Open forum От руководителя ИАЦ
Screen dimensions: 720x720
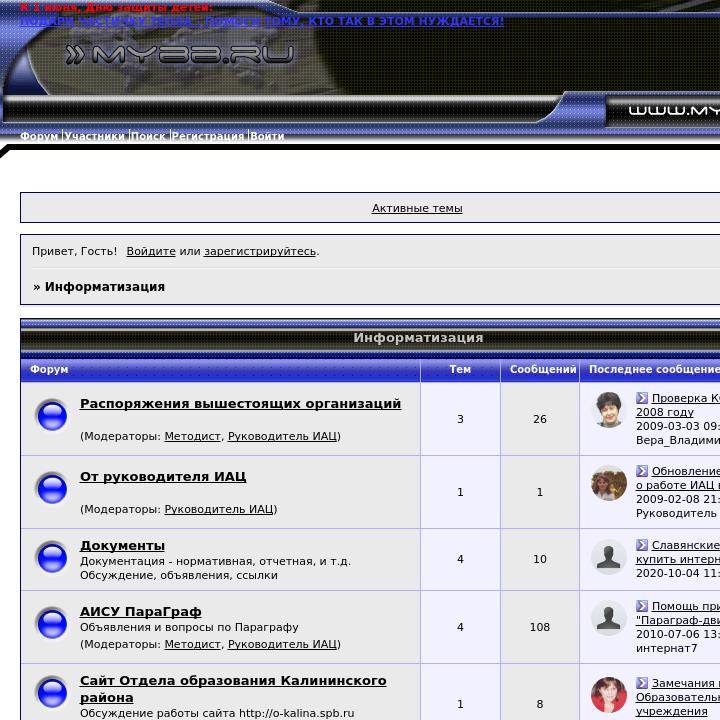163,477
